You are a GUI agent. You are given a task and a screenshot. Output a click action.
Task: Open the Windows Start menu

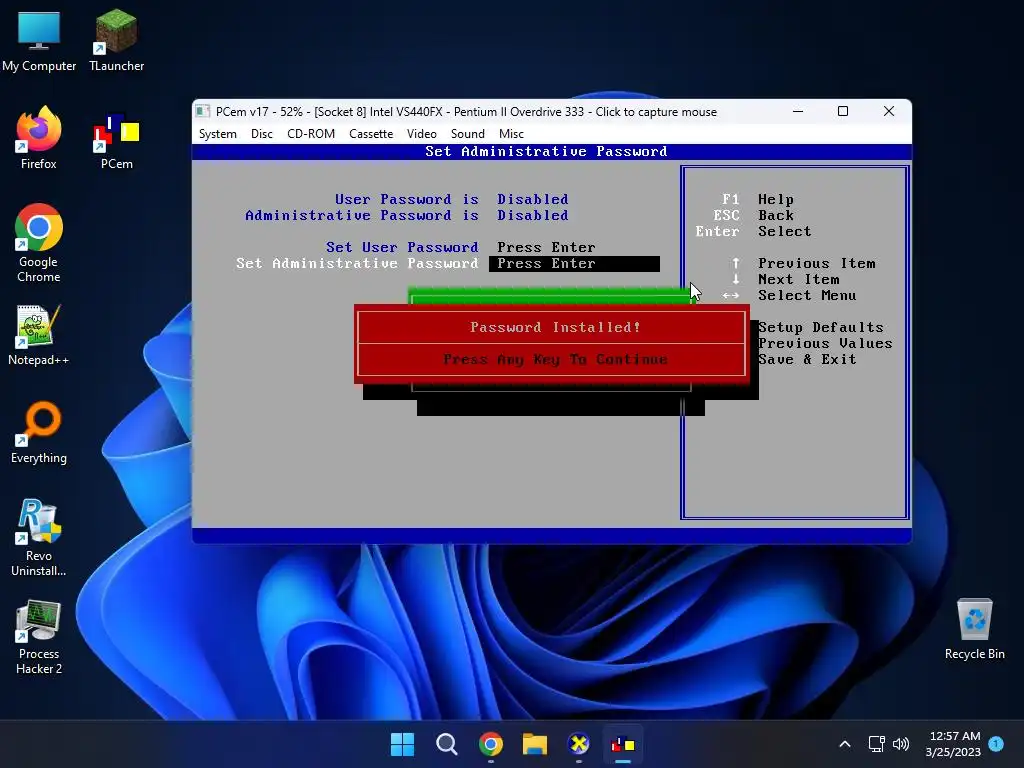402,744
